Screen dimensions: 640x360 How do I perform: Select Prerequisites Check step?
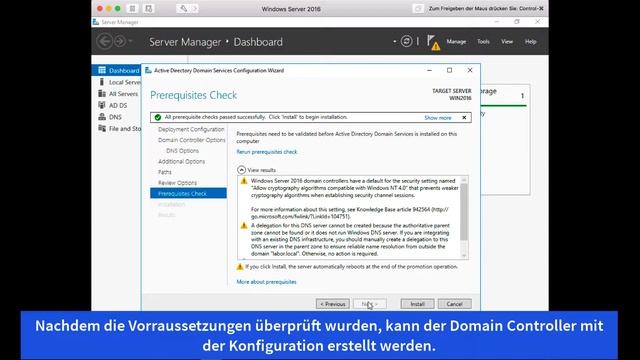[x=188, y=193]
